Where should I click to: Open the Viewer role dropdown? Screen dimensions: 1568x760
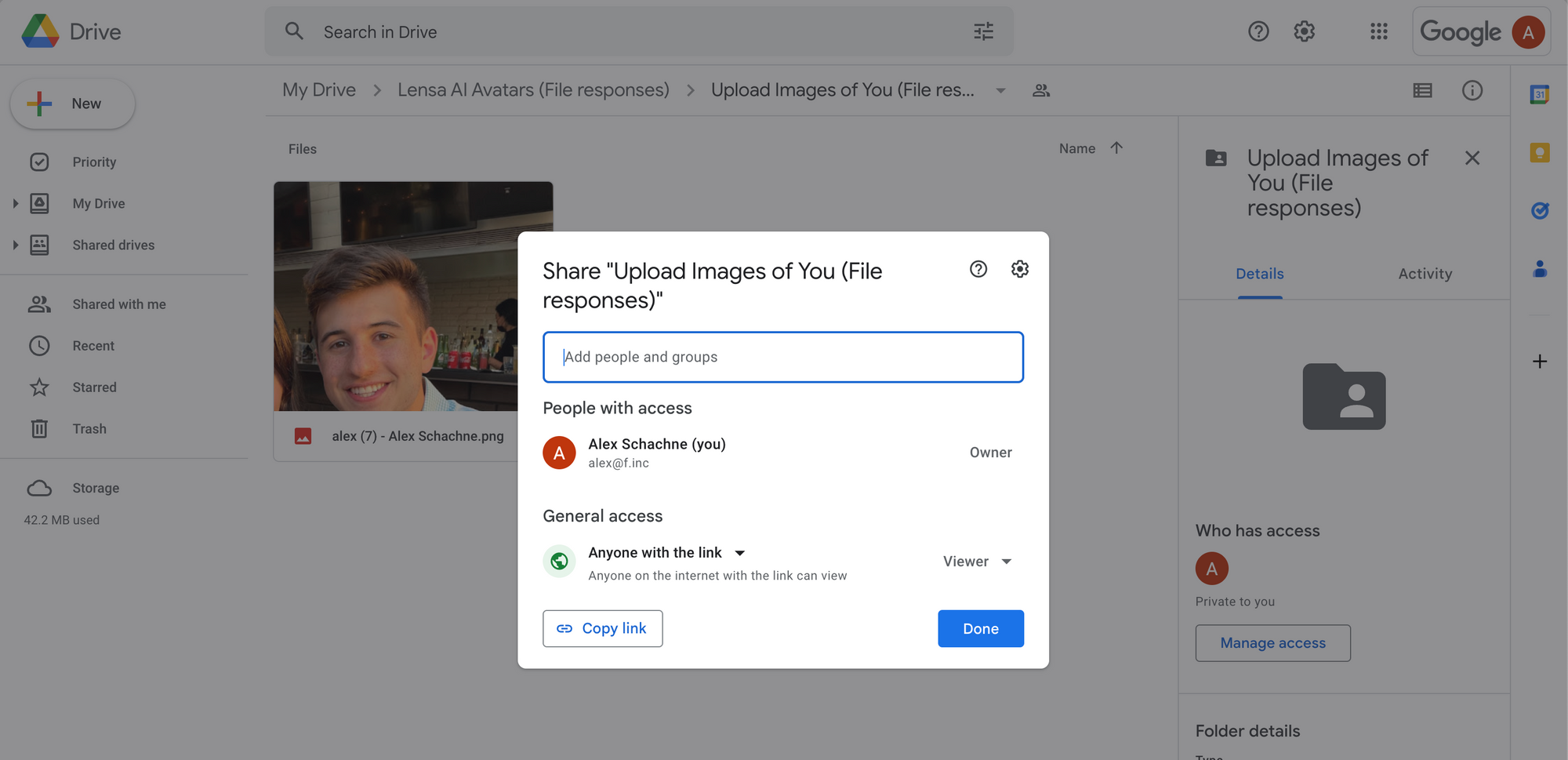coord(978,562)
